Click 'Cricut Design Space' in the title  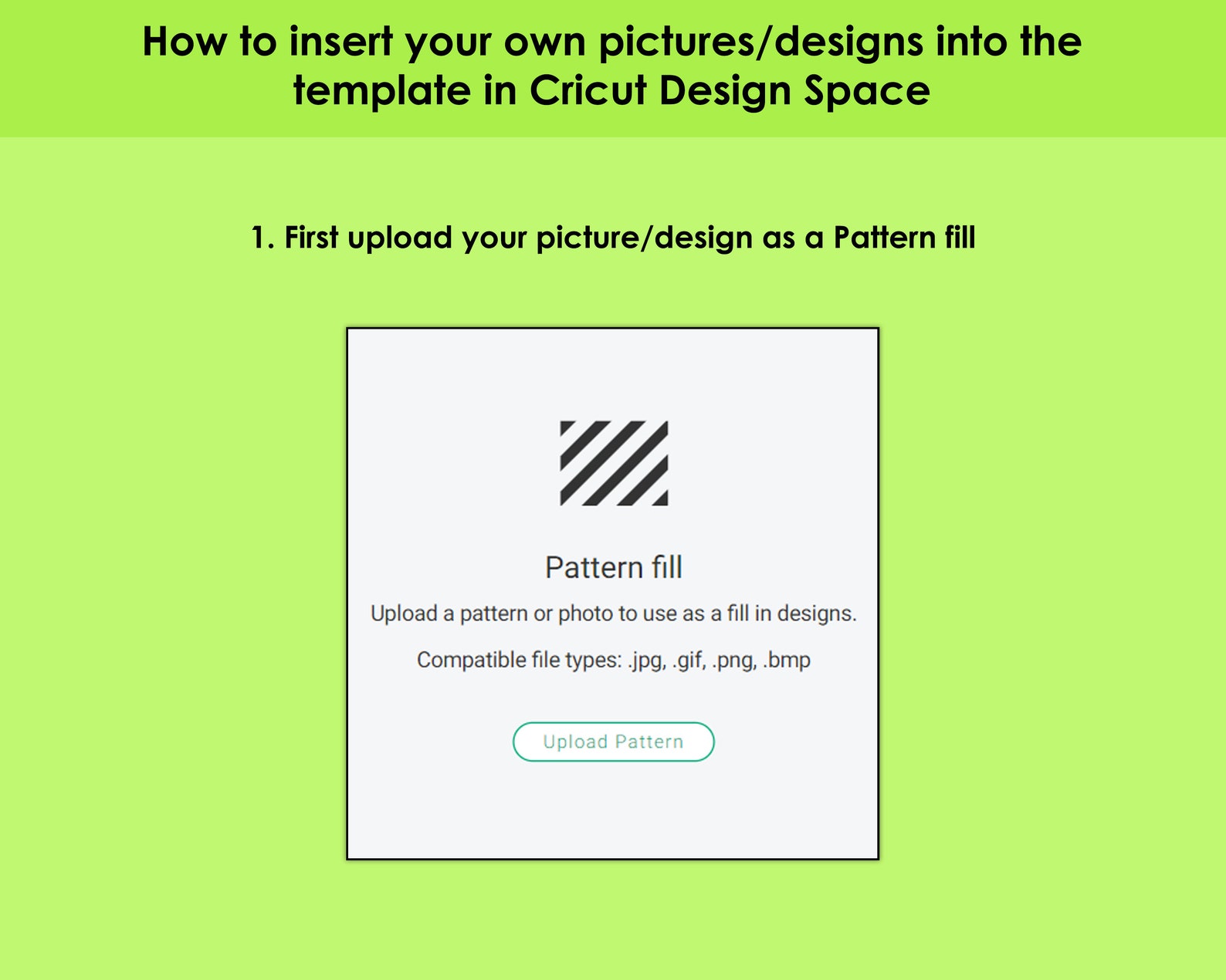click(730, 91)
